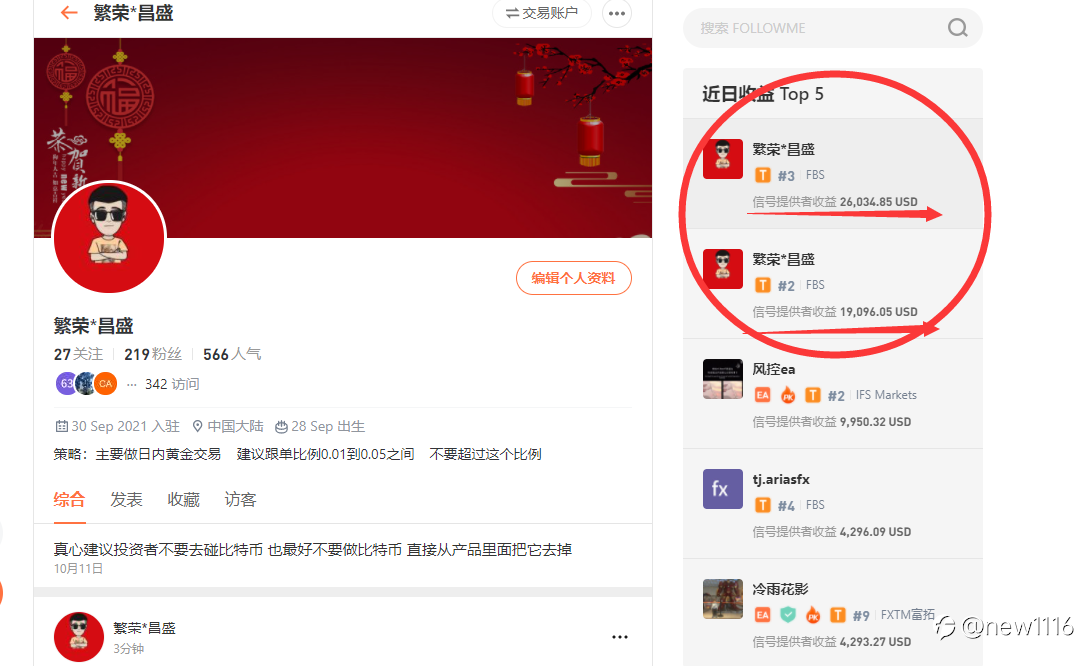Open 冷雨花影 profile thumbnail
1086x666 pixels.
coord(722,599)
